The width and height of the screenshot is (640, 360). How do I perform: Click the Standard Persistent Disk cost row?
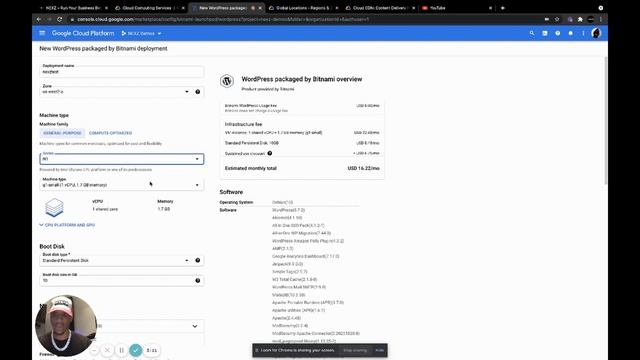coord(302,143)
